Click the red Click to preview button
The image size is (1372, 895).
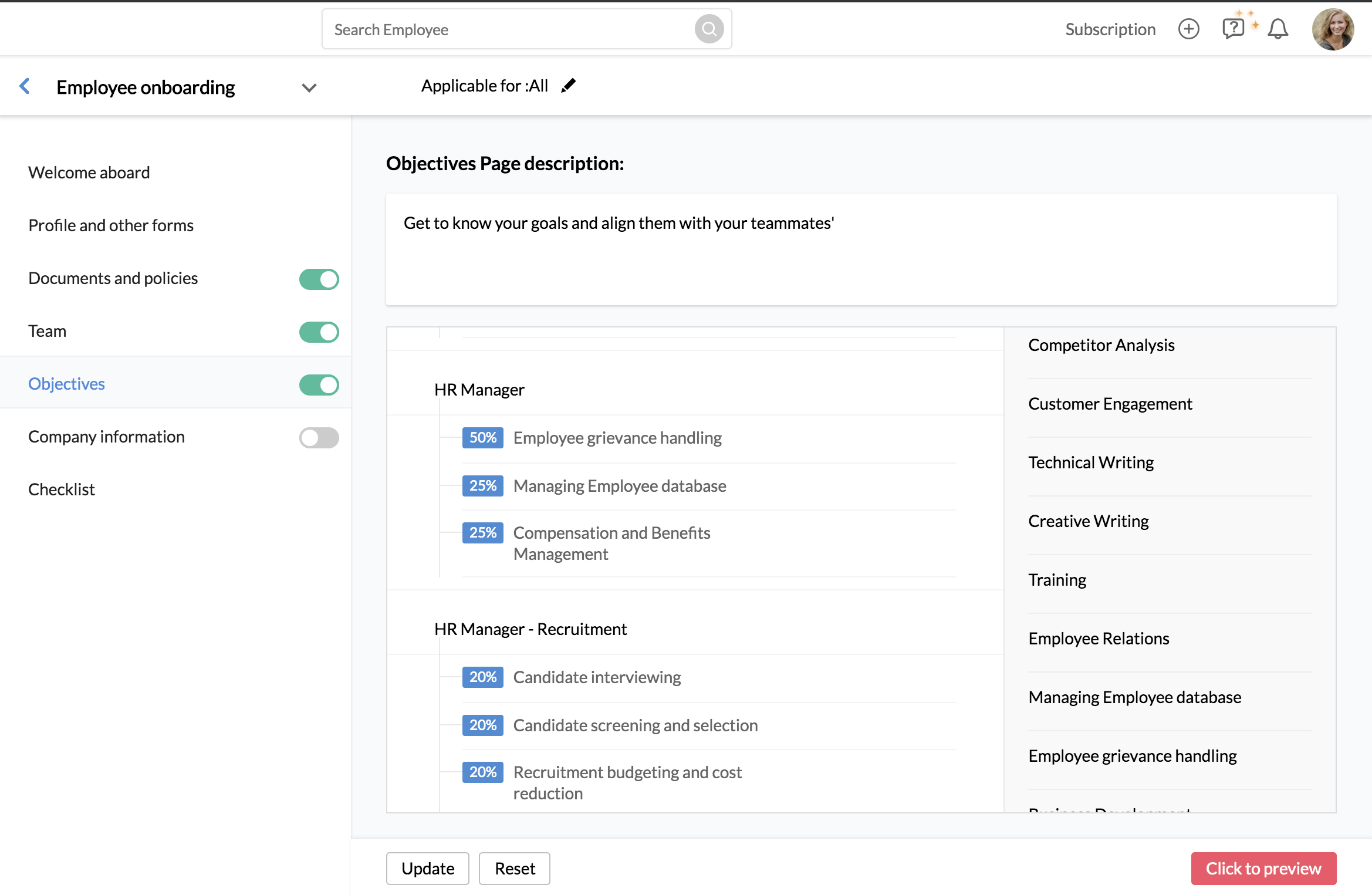[1263, 869]
